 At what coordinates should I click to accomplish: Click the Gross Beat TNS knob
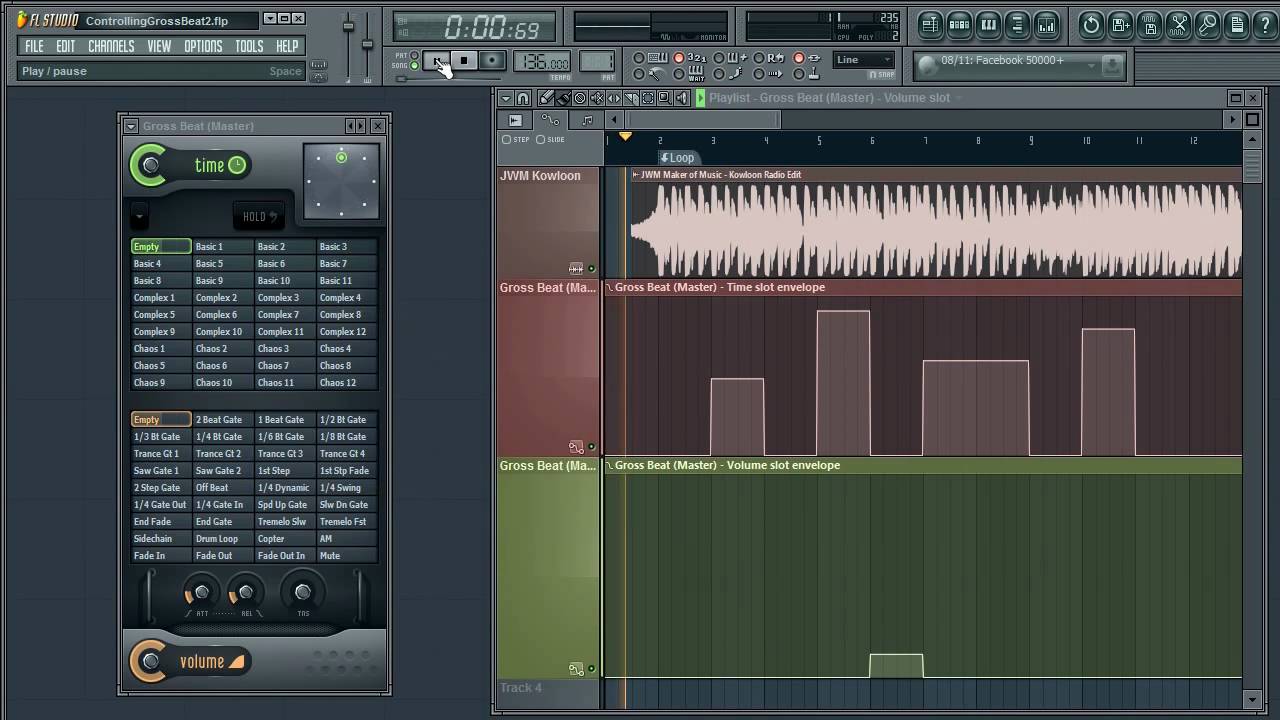tap(303, 592)
